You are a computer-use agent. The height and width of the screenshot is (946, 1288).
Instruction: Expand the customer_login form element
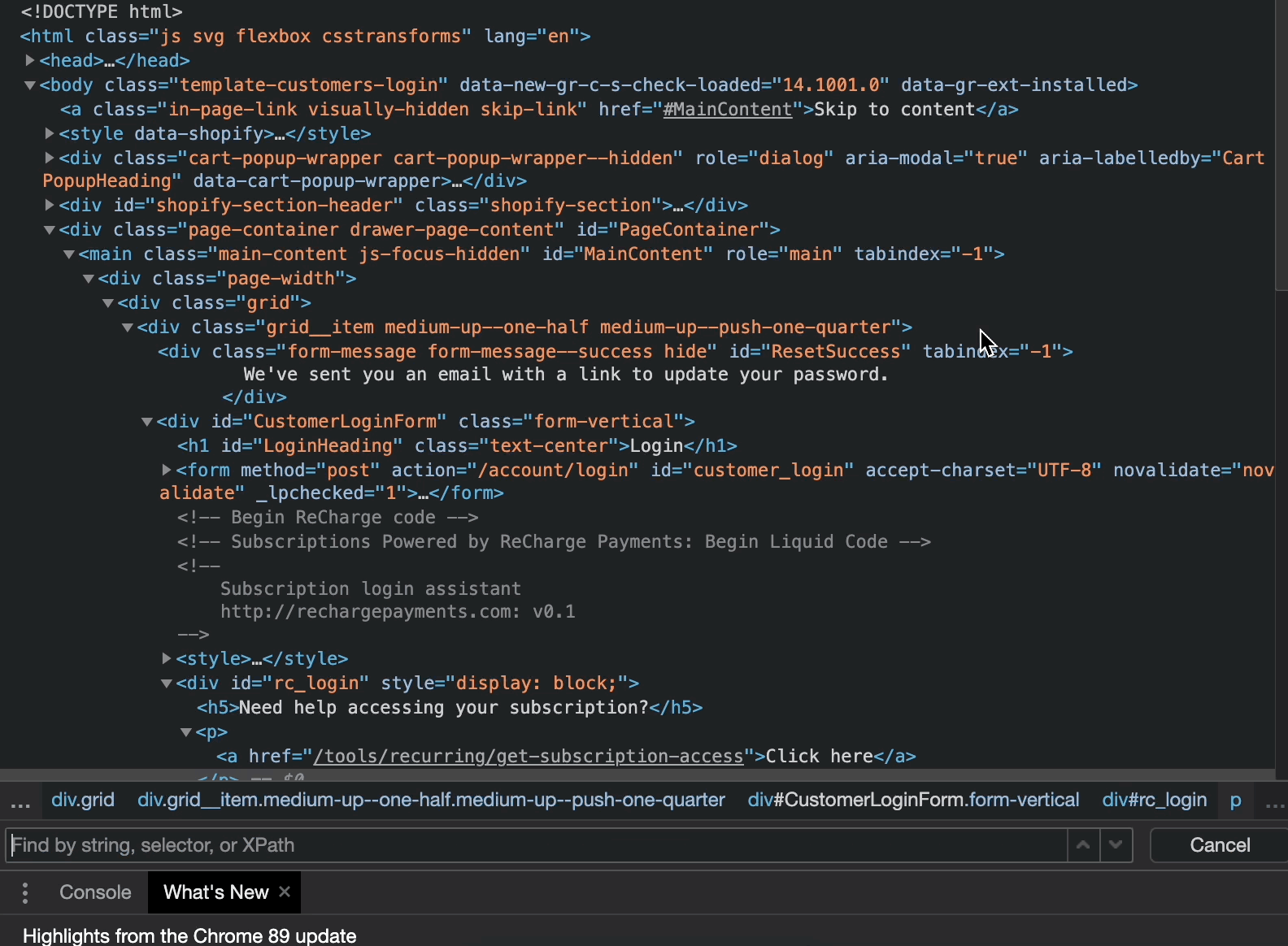coord(166,470)
